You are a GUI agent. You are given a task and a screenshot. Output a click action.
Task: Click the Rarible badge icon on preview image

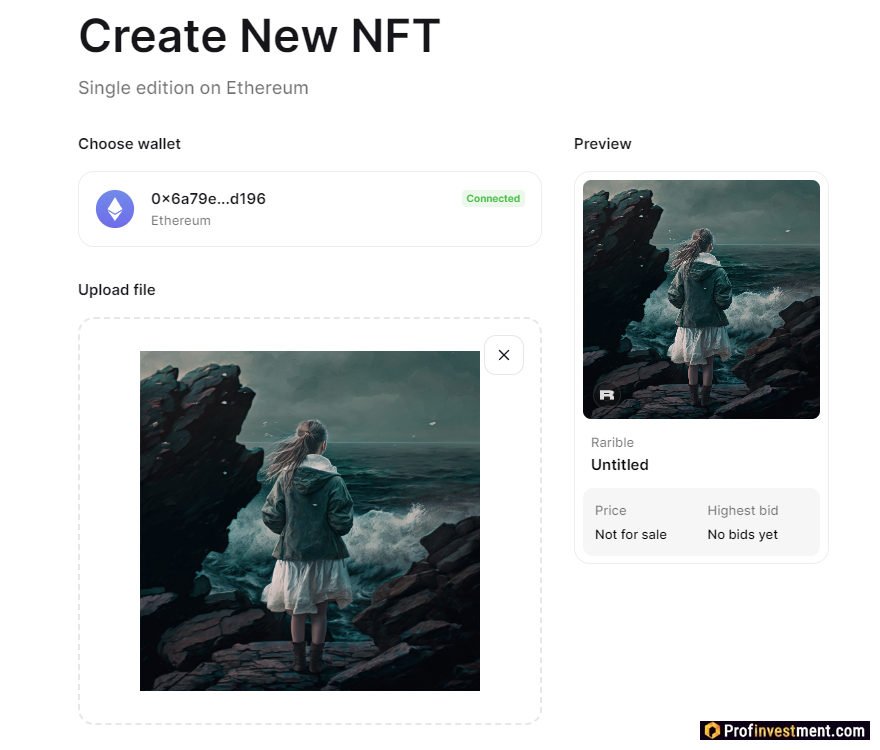point(606,394)
